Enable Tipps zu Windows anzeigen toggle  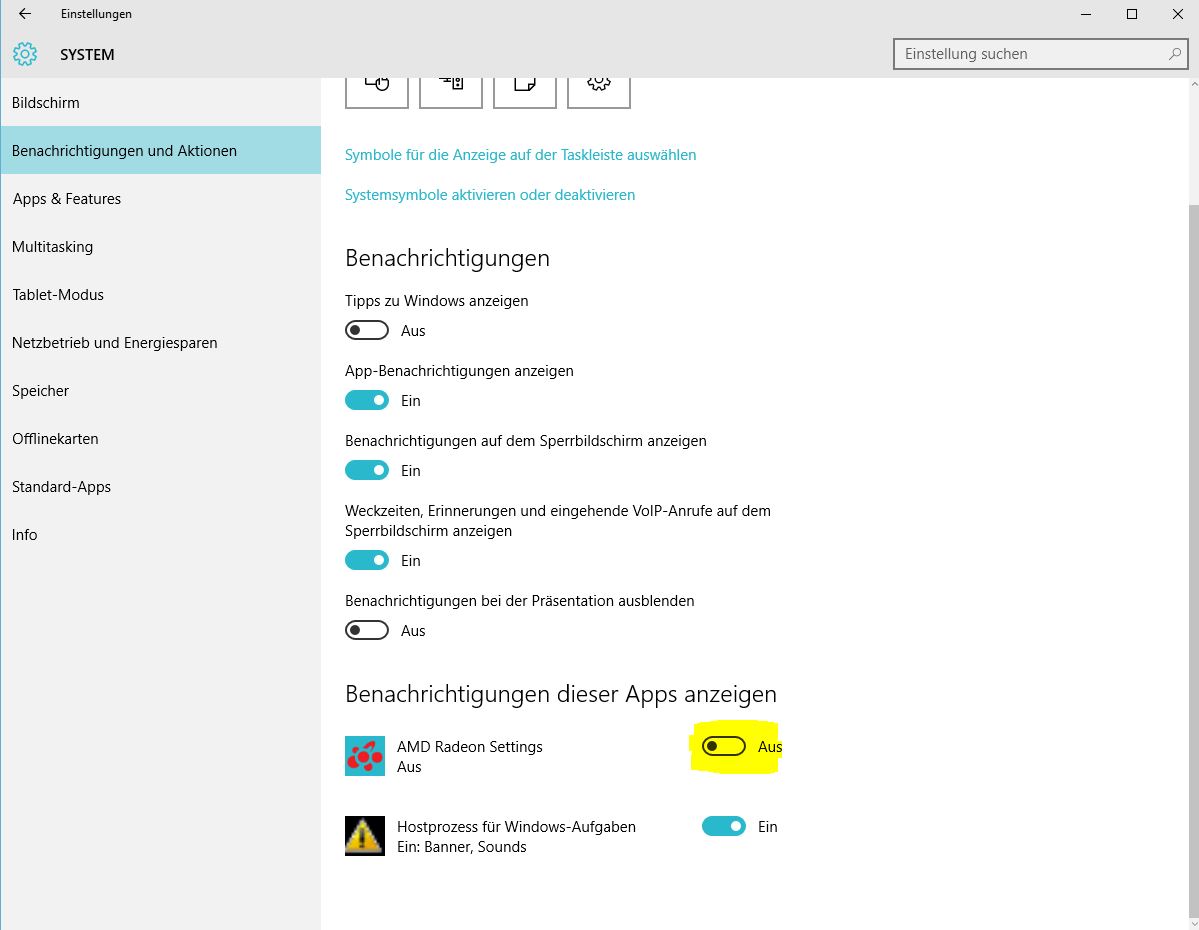point(367,330)
